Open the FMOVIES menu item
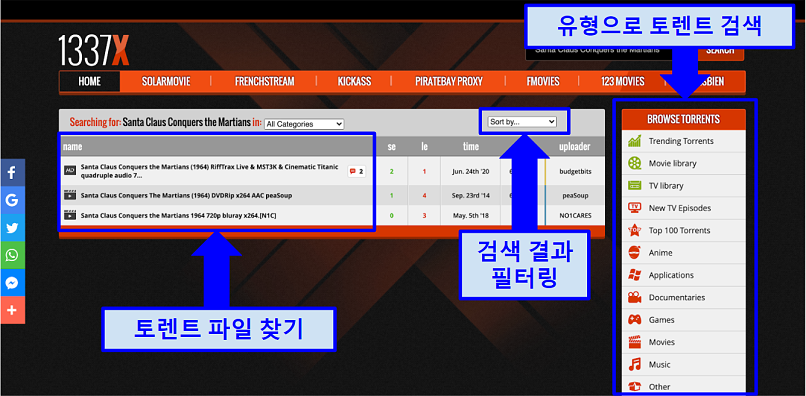 pos(543,81)
